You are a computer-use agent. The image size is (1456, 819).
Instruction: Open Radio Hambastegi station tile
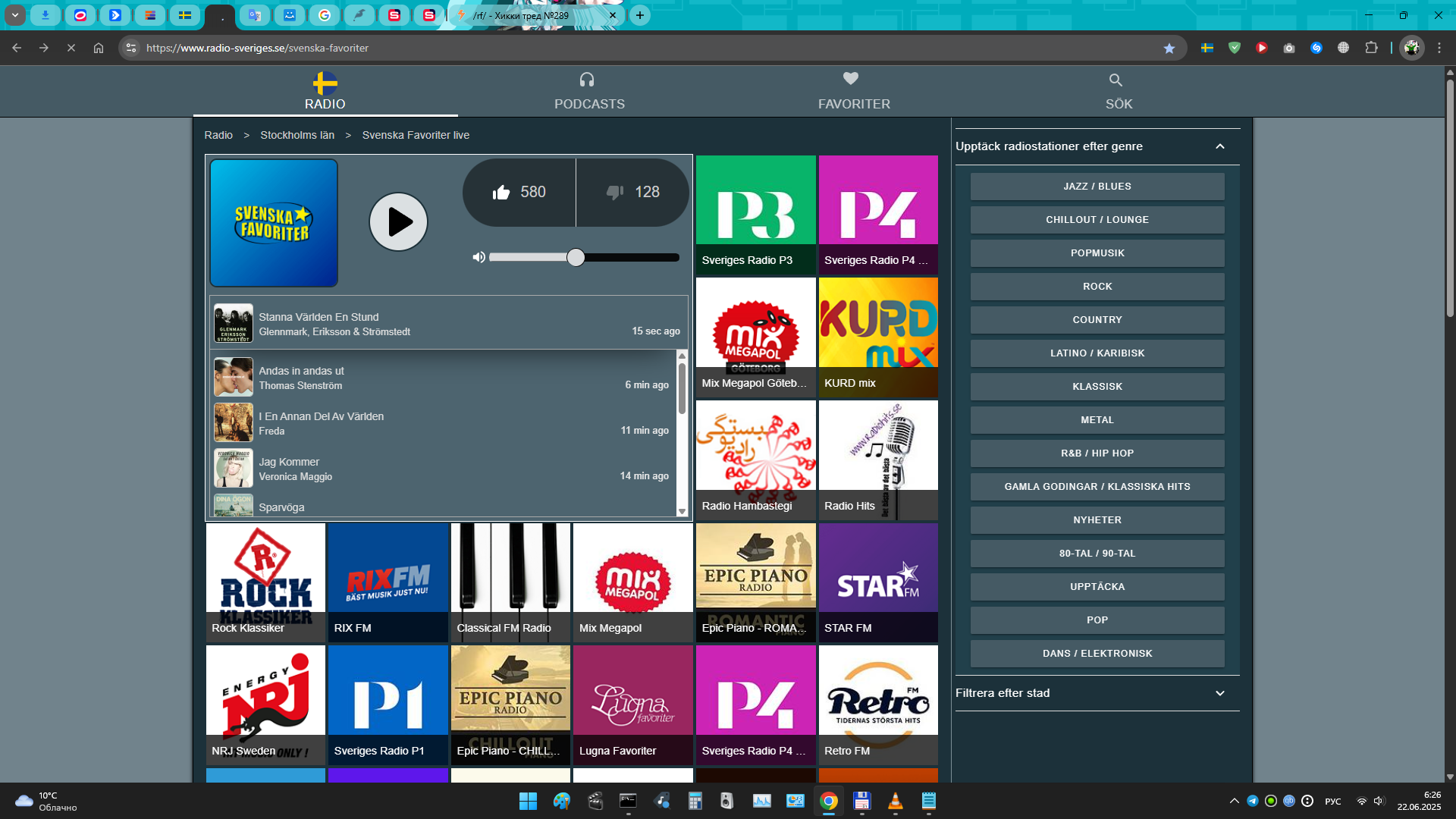[x=755, y=460]
